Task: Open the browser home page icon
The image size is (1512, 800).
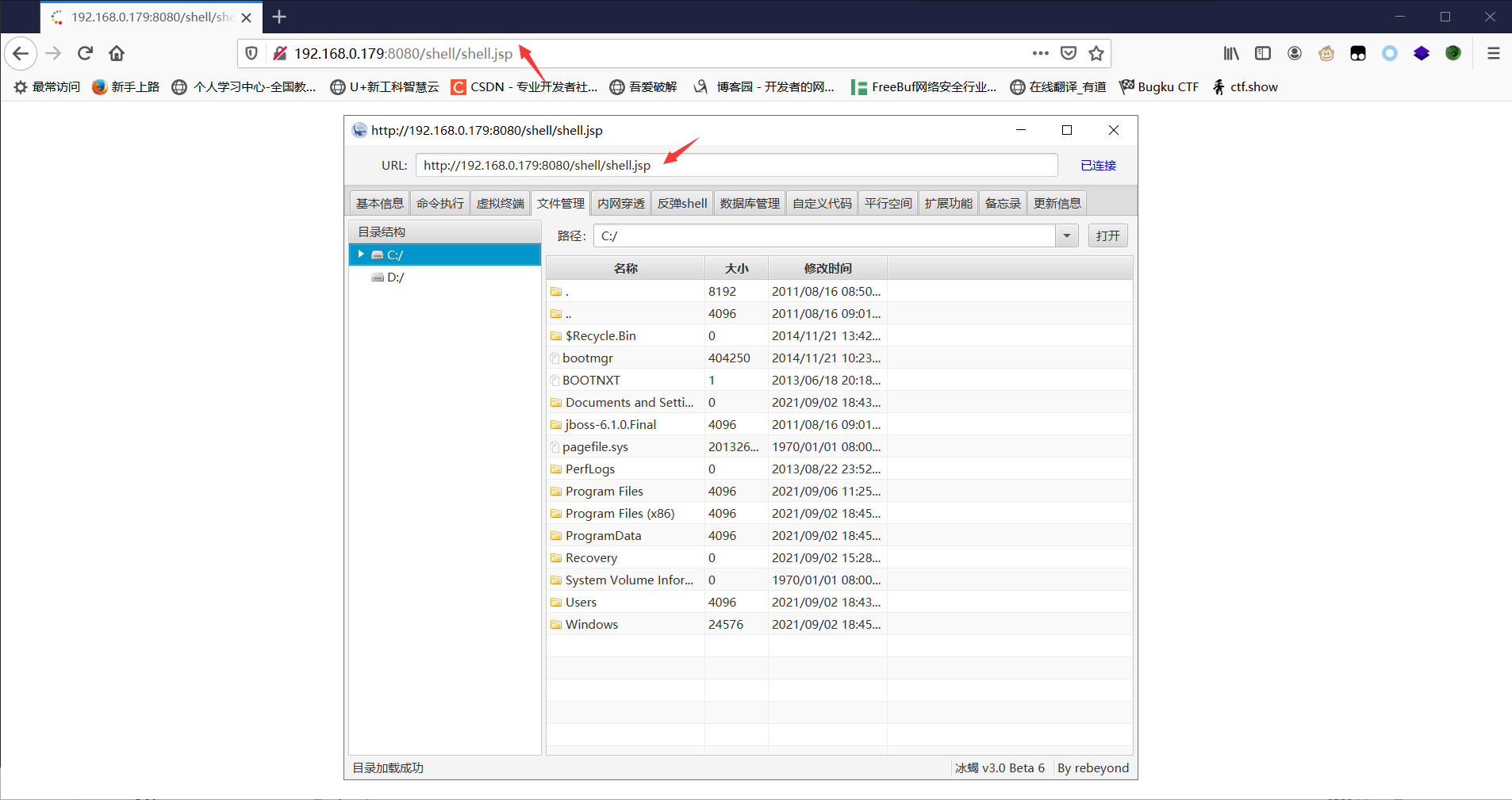Action: 117,53
